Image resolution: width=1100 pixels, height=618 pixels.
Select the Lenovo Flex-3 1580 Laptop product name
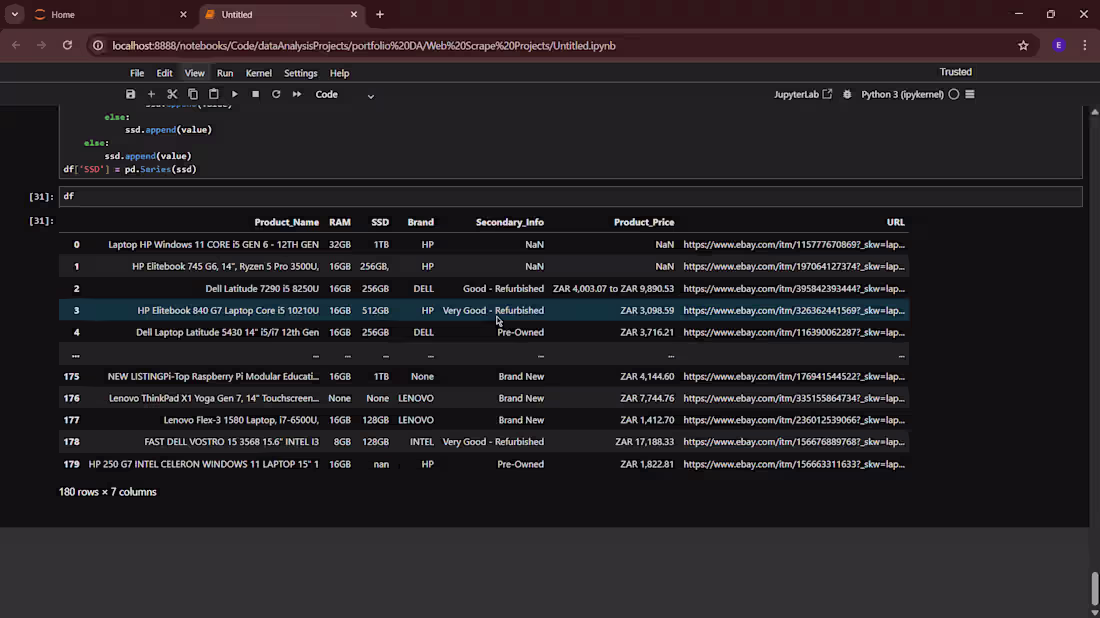coord(241,419)
